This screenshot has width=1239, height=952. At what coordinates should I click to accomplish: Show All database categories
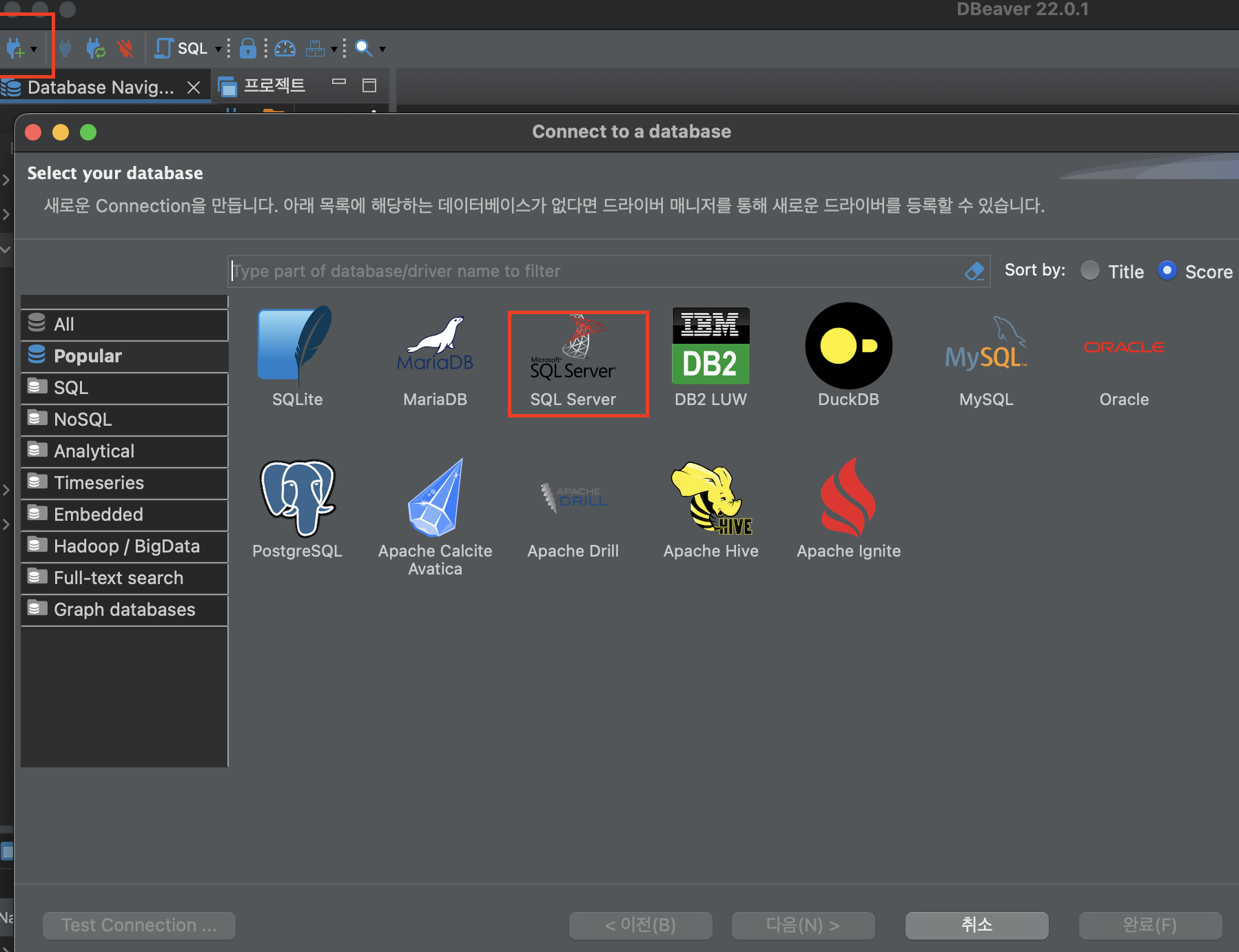point(125,324)
